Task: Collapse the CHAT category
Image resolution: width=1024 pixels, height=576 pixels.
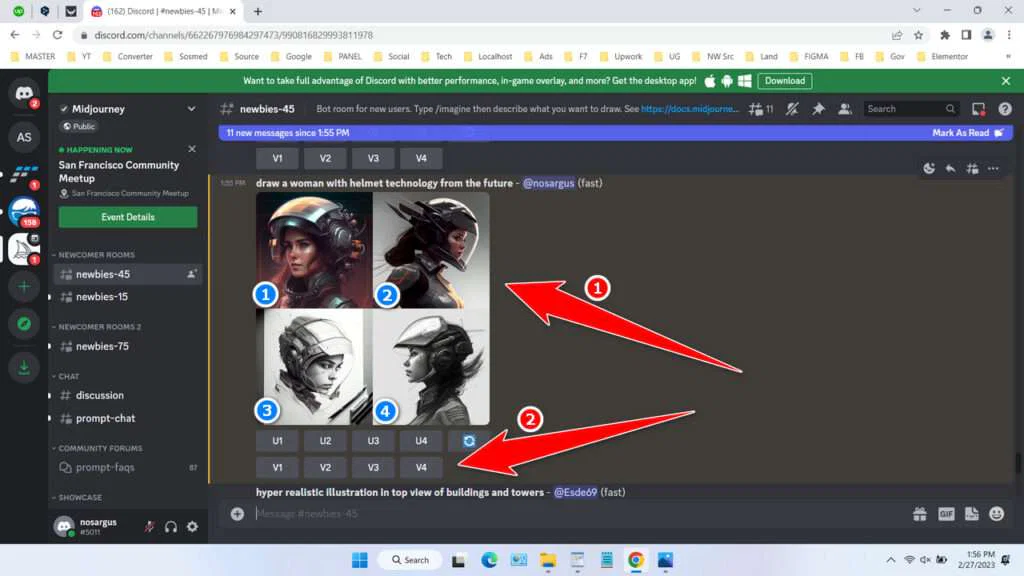Action: pos(66,375)
